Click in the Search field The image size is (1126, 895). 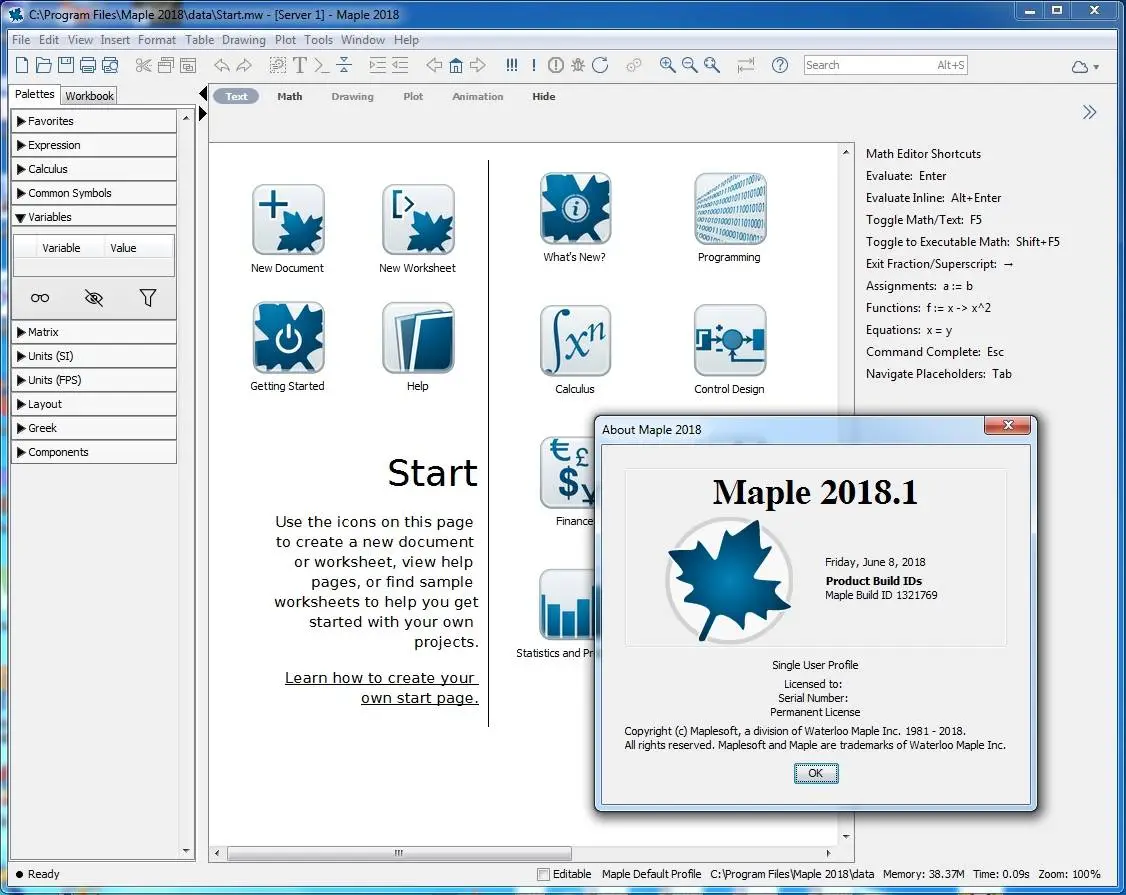885,65
